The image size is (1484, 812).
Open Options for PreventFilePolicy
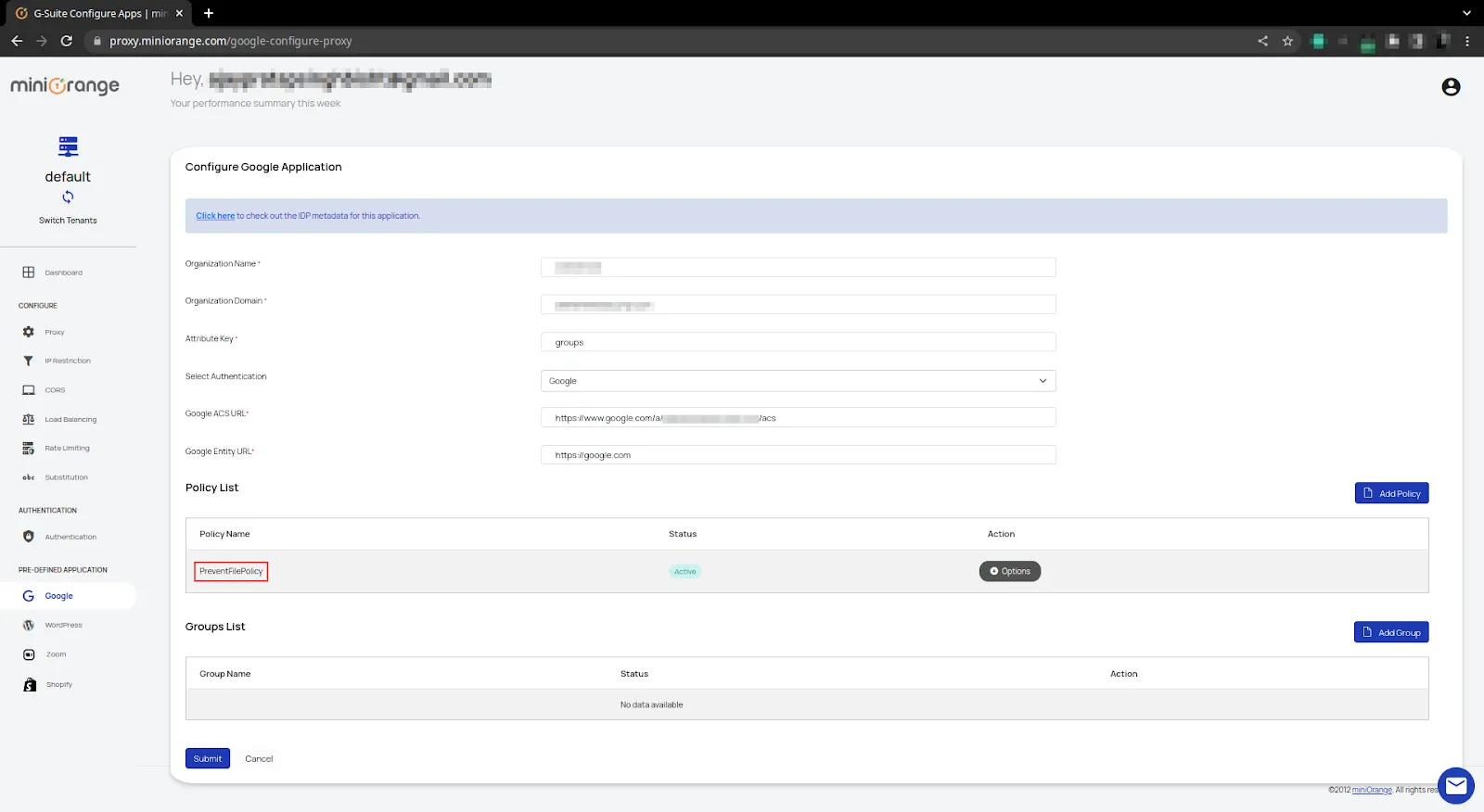(x=1010, y=571)
